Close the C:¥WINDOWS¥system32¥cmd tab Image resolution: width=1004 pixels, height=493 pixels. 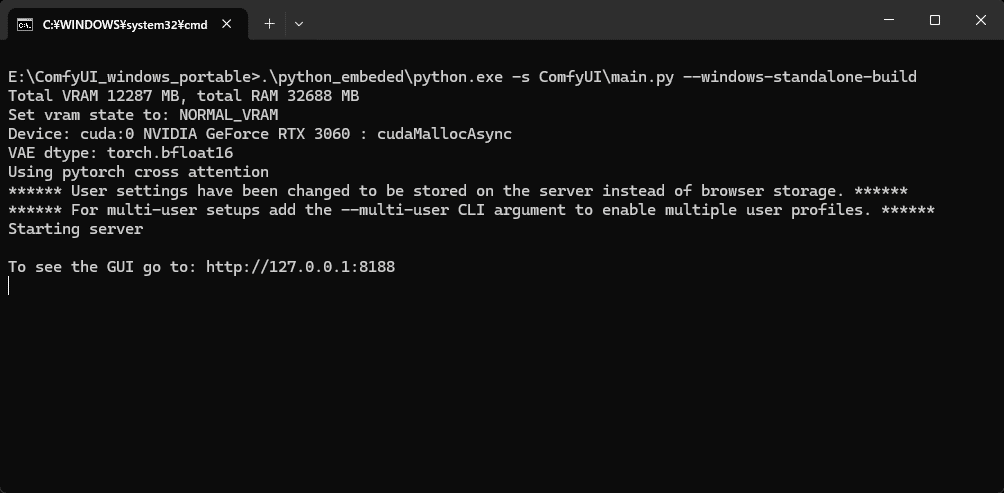point(227,24)
